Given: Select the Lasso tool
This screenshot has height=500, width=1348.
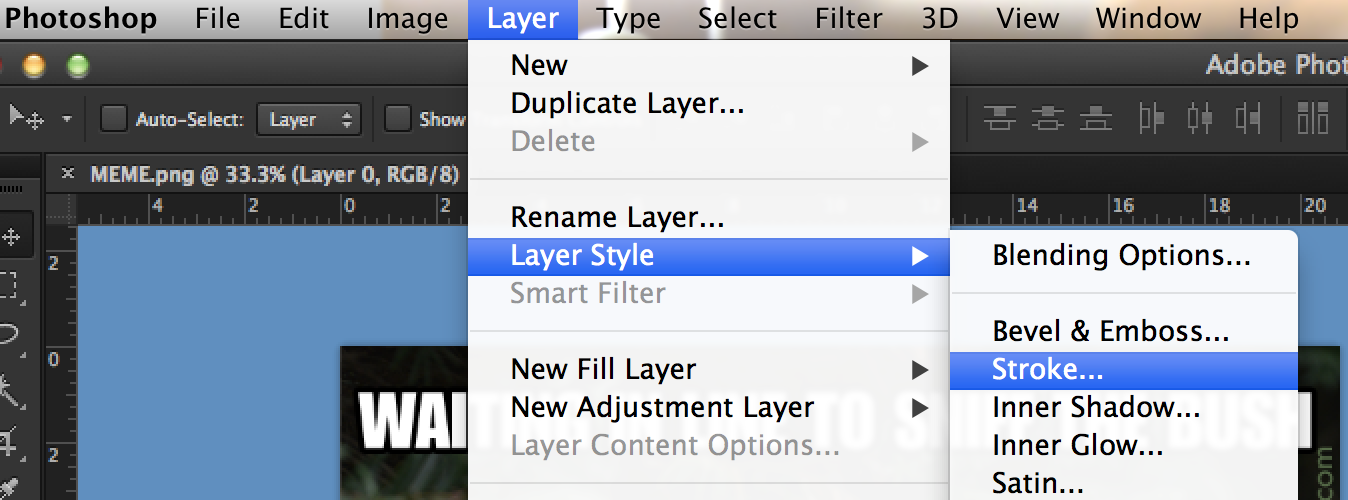Looking at the screenshot, I should pyautogui.click(x=10, y=334).
